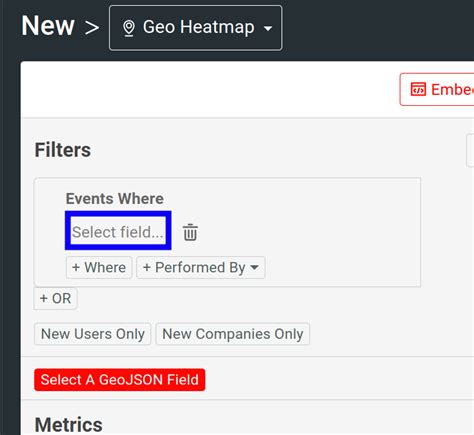Open the Select field combo box
Screen dimensions: 474x435
(x=118, y=232)
